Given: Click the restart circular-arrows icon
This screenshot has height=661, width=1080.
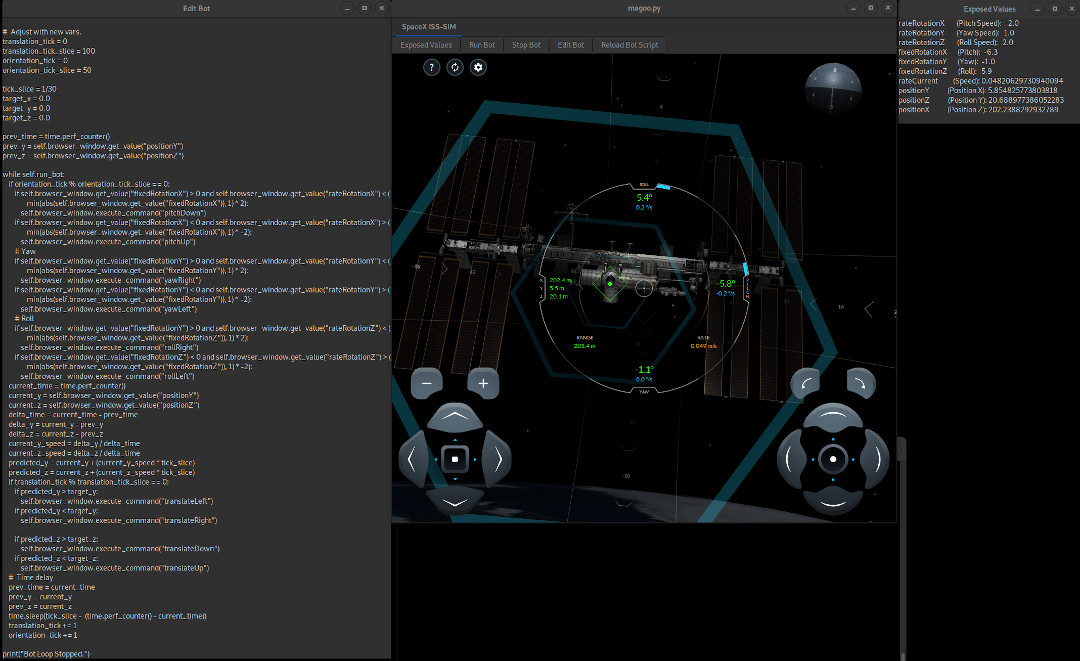Looking at the screenshot, I should 455,67.
